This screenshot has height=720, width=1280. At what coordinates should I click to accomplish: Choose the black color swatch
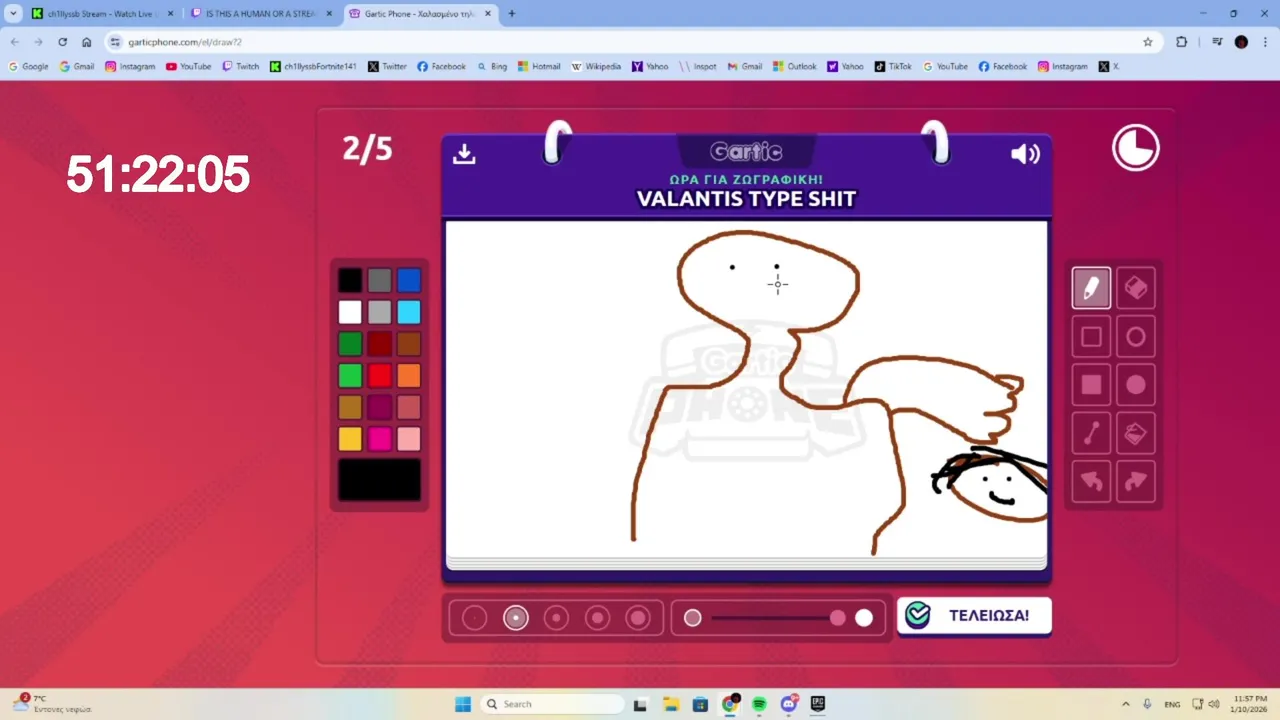[350, 280]
